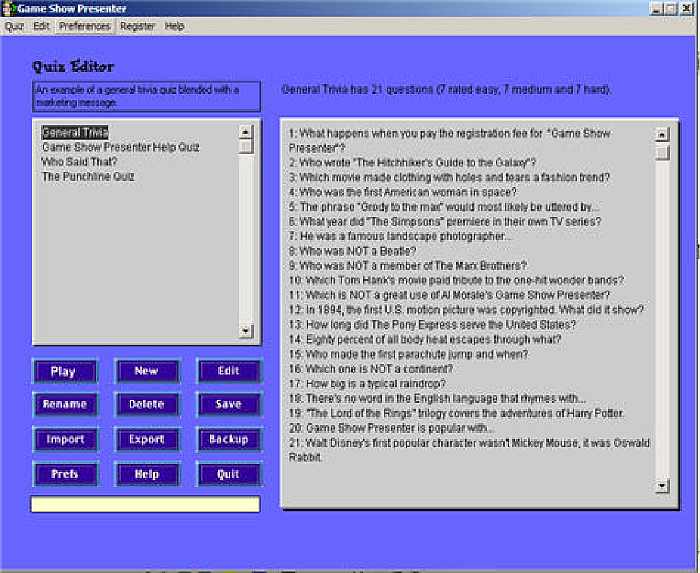Open the Edit menu
The width and height of the screenshot is (700, 573).
[x=41, y=26]
